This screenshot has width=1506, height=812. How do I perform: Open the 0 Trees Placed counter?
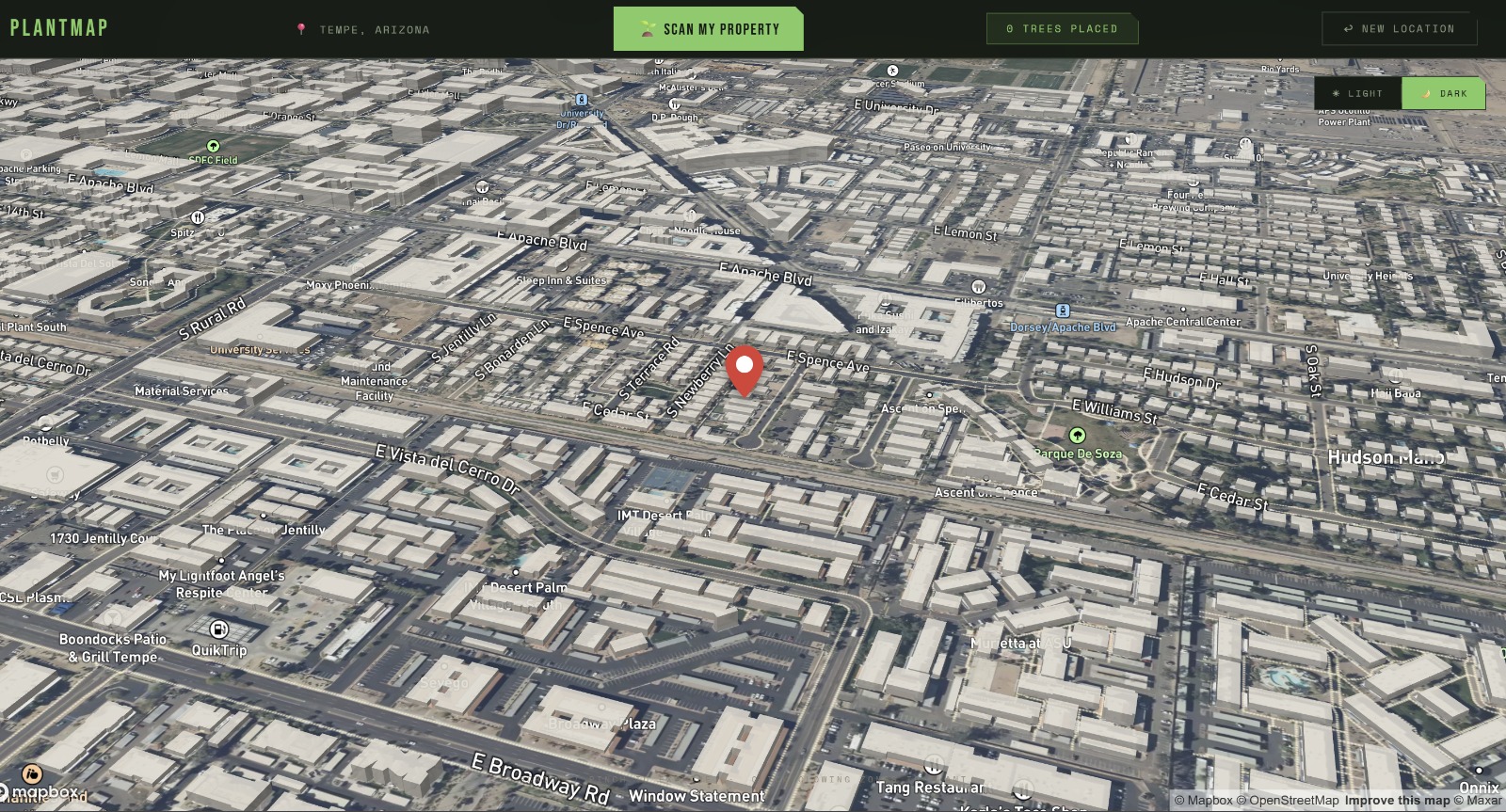[x=1062, y=29]
